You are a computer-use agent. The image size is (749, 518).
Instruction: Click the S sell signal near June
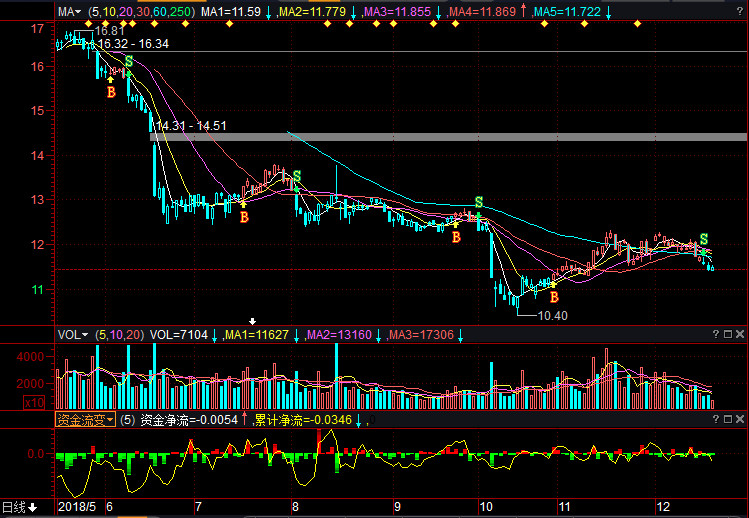point(129,62)
